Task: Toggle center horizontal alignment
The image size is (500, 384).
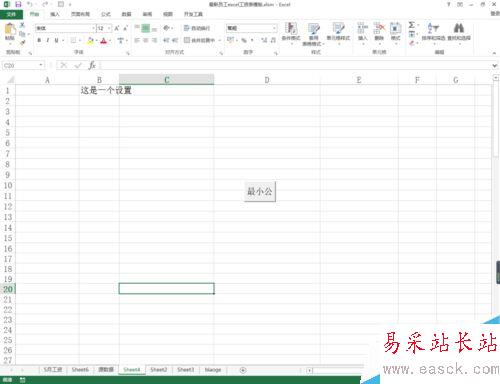Action: click(146, 40)
